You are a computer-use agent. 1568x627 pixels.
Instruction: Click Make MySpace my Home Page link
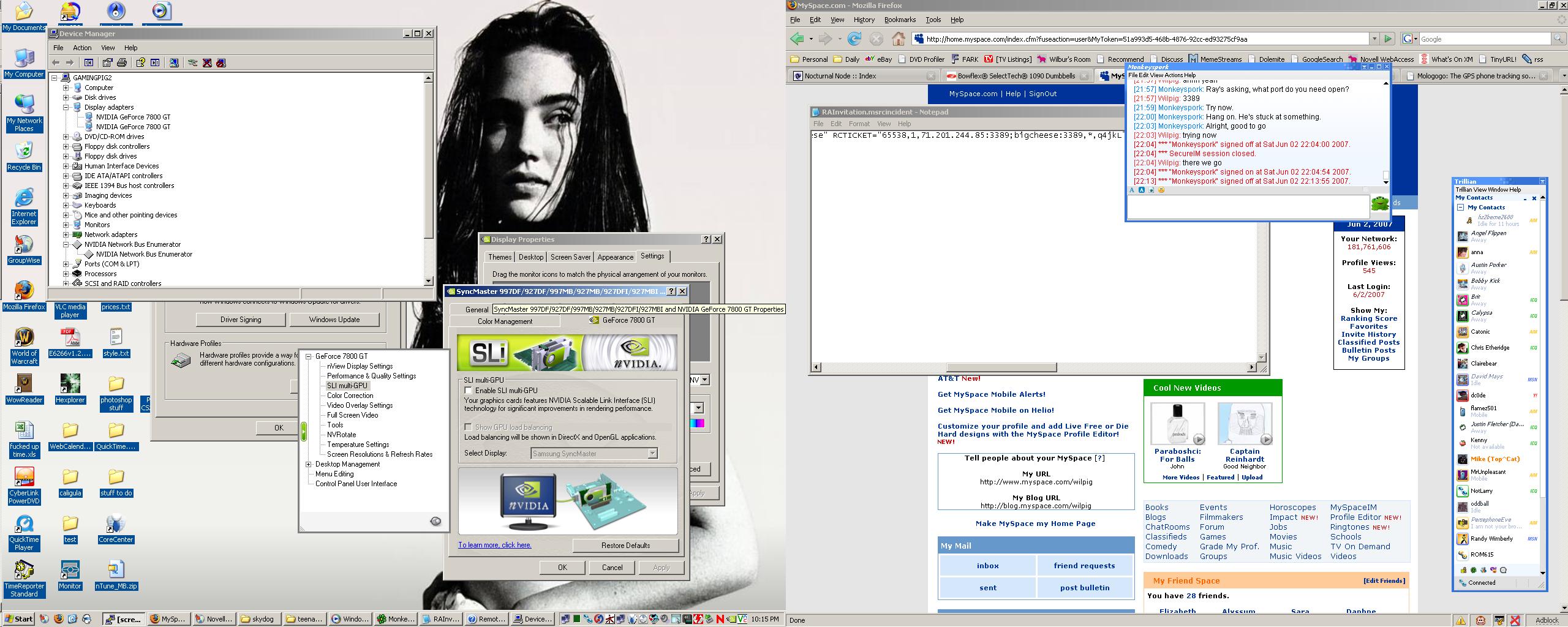pyautogui.click(x=1035, y=524)
